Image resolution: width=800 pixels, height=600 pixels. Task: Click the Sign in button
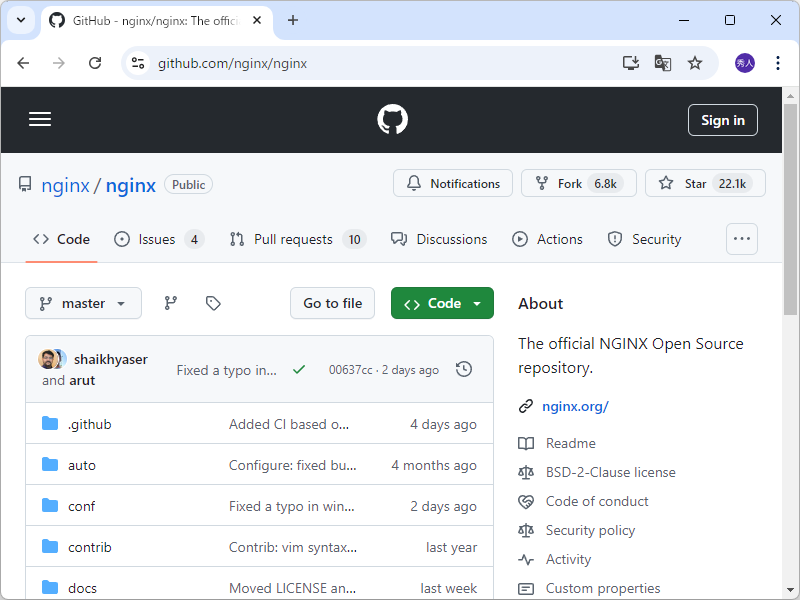[x=722, y=119]
